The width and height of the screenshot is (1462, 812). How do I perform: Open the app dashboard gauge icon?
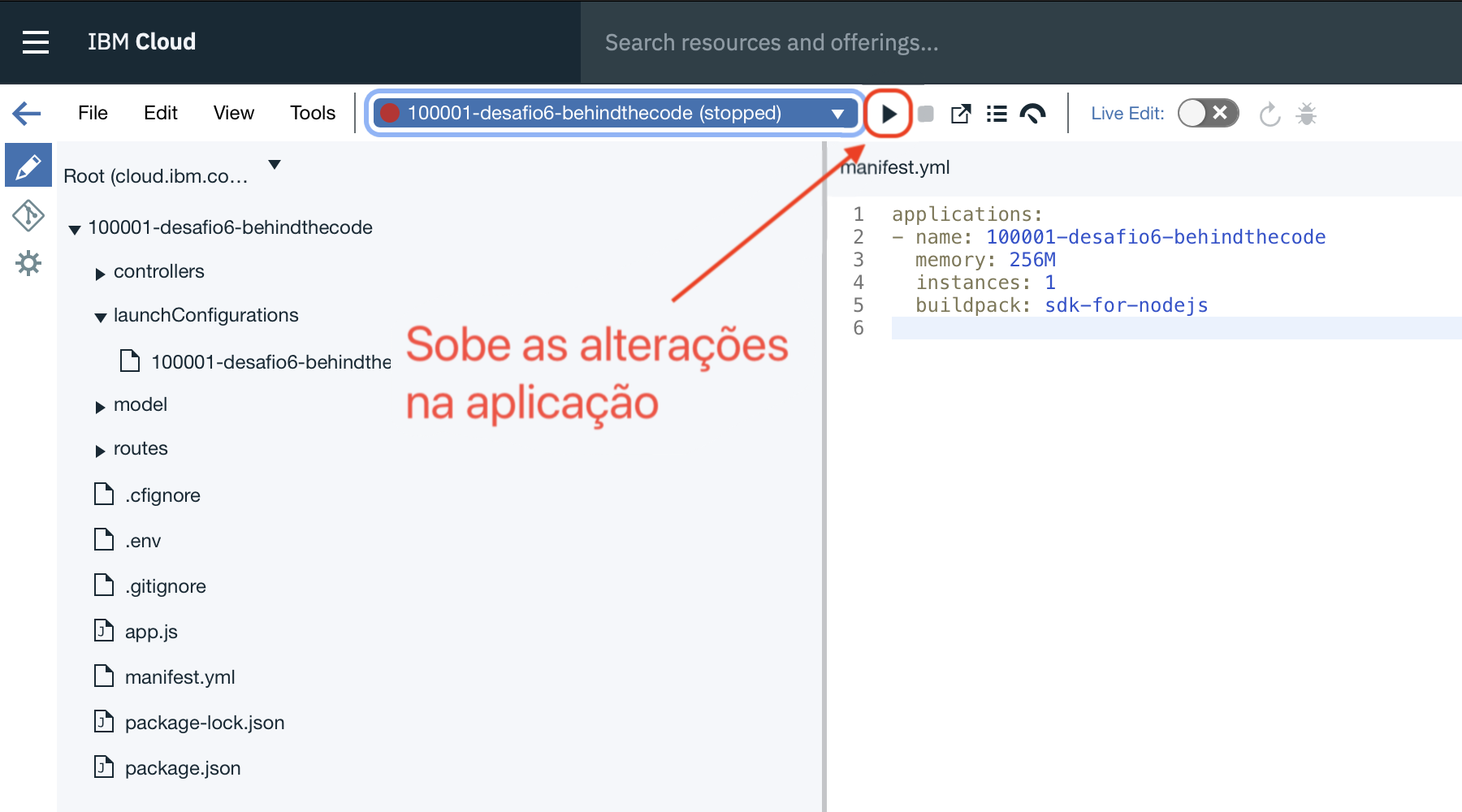[1033, 114]
